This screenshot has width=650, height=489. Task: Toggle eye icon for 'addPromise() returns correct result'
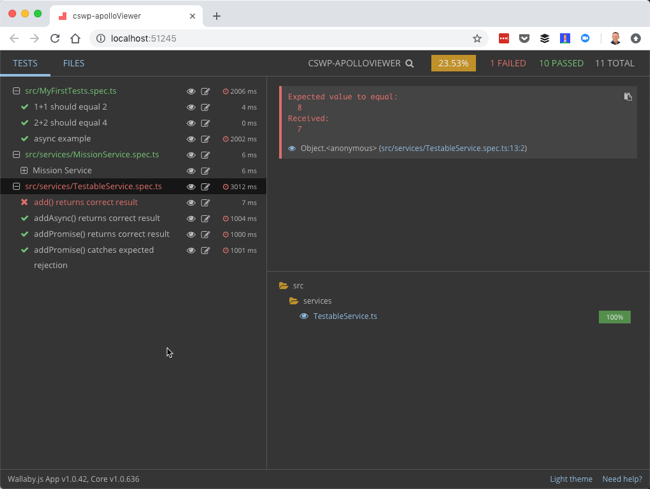(191, 235)
